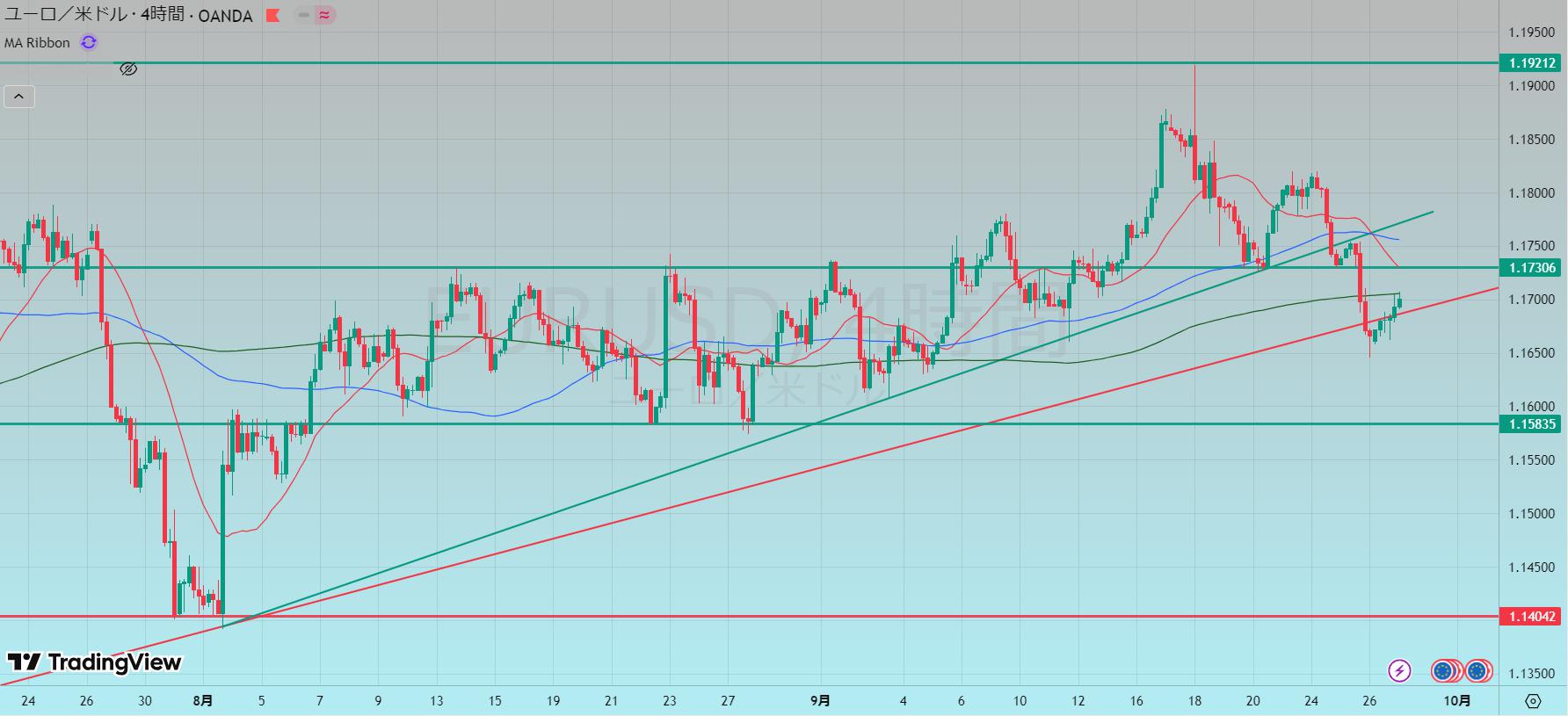1568x716 pixels.
Task: Open the purple lightning bolt event marker
Action: tap(1399, 671)
